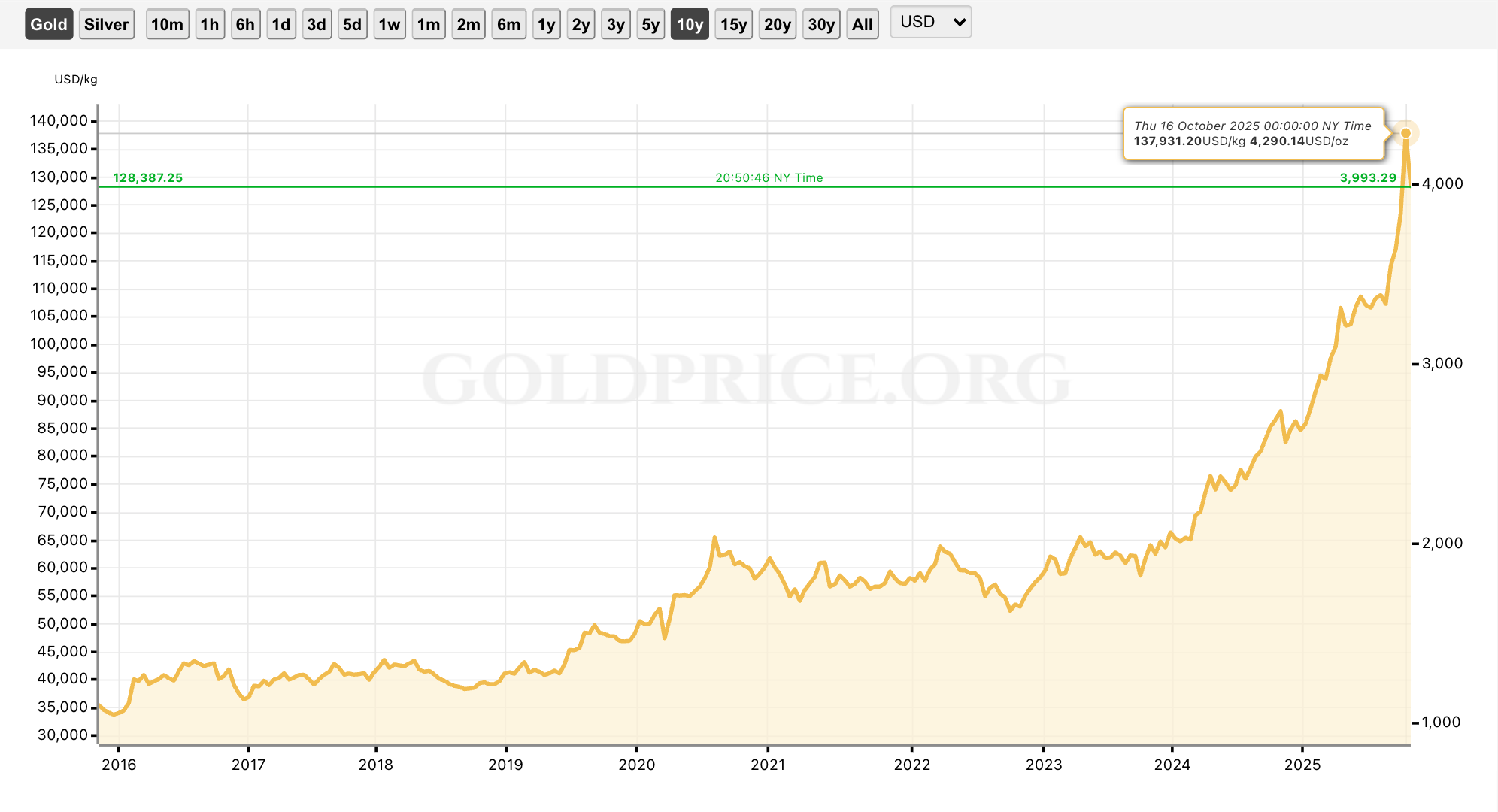Click the active 10y range button
Viewport: 1498px width, 812px height.
tap(690, 24)
